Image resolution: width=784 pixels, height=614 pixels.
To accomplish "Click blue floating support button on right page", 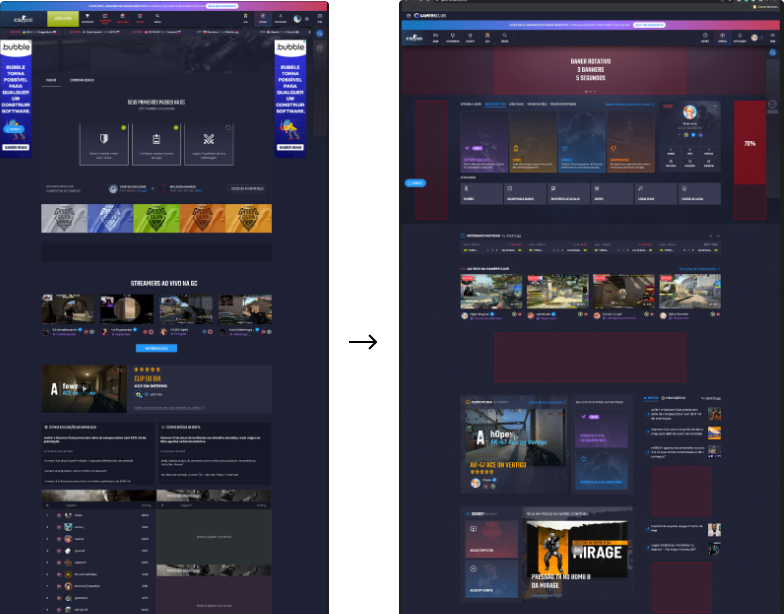I will (415, 183).
